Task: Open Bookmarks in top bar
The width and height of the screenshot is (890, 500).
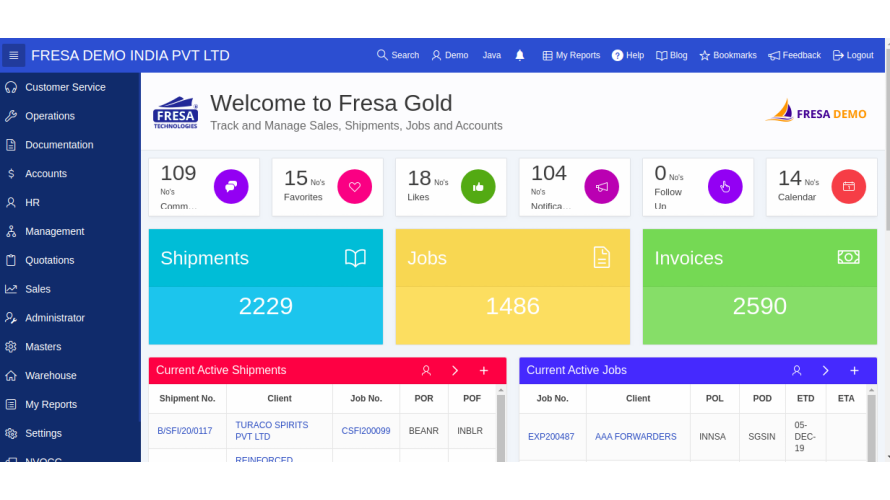Action: pyautogui.click(x=728, y=56)
